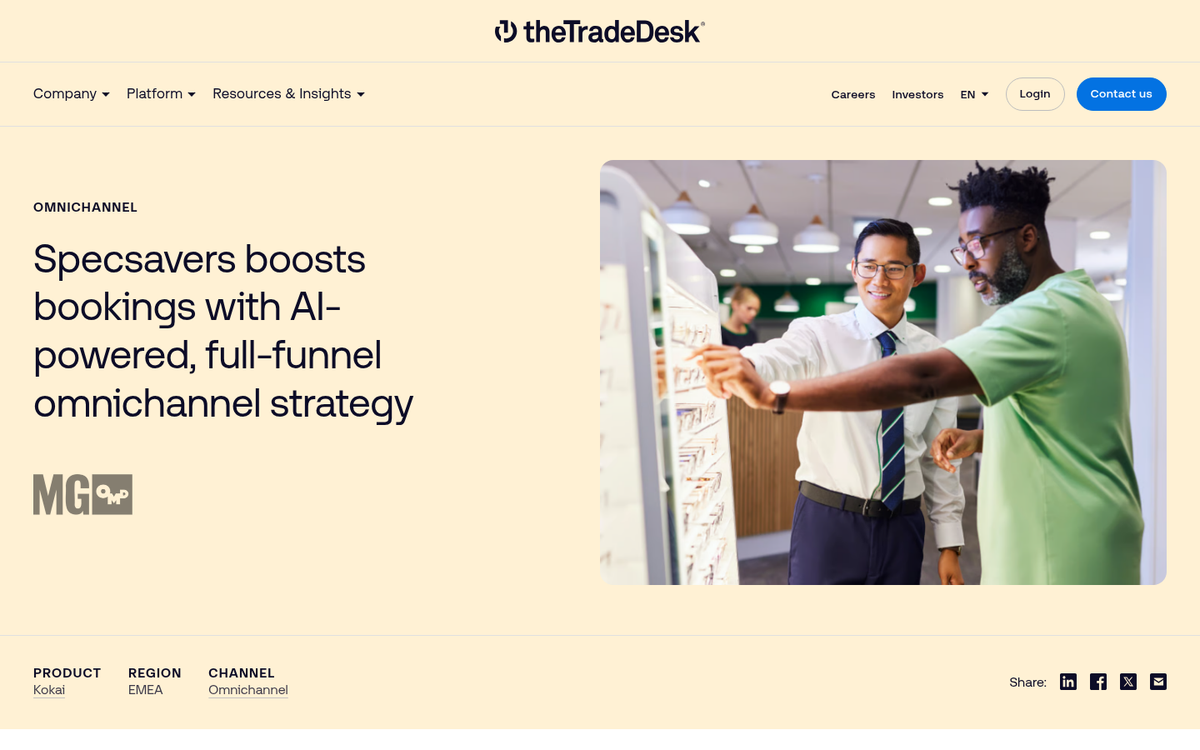The width and height of the screenshot is (1200, 750).
Task: Click the Contact us button
Action: coord(1121,94)
